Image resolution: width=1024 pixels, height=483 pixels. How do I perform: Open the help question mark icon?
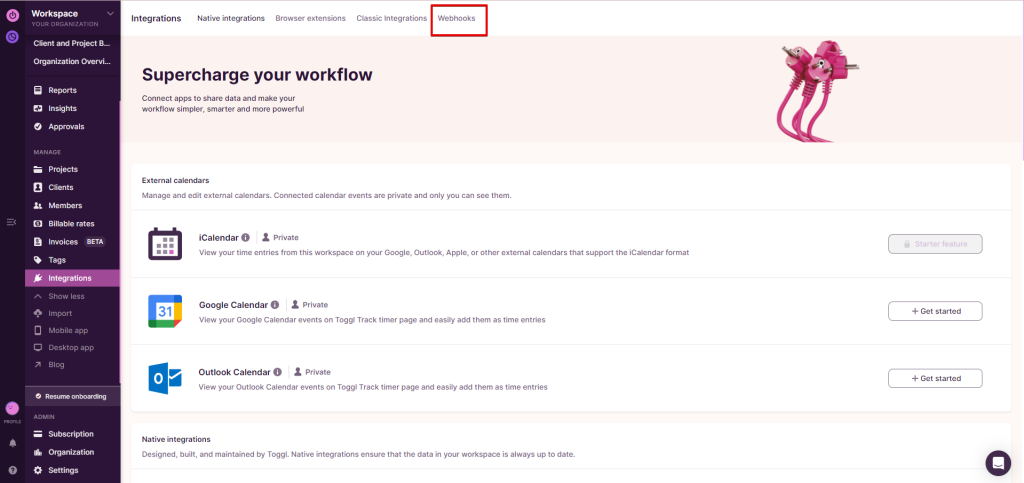pyautogui.click(x=12, y=469)
